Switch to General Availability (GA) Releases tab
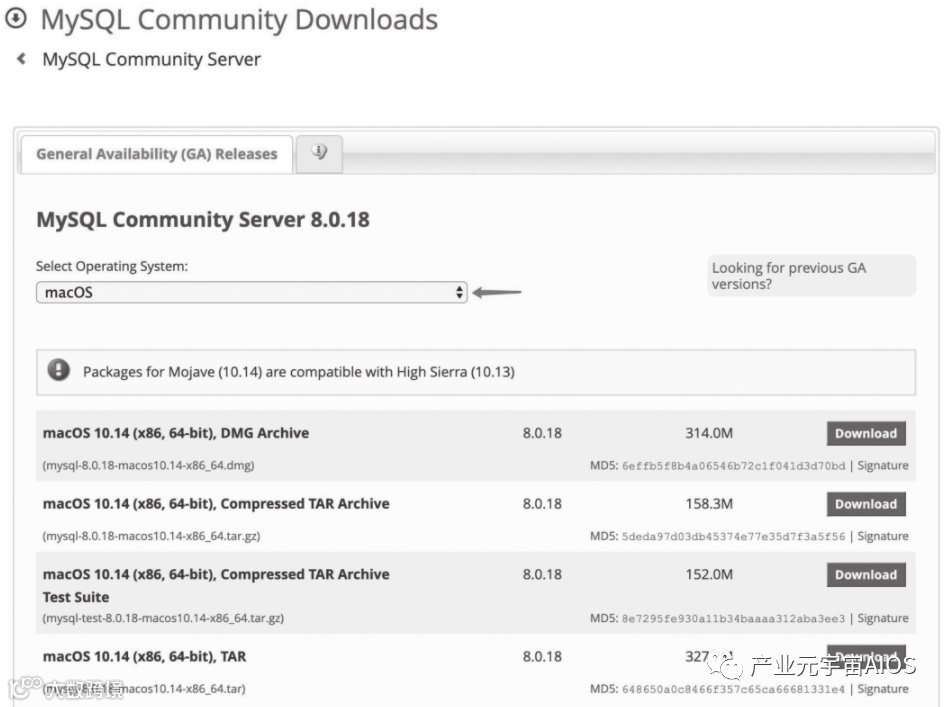The height and width of the screenshot is (707, 947). tap(156, 154)
